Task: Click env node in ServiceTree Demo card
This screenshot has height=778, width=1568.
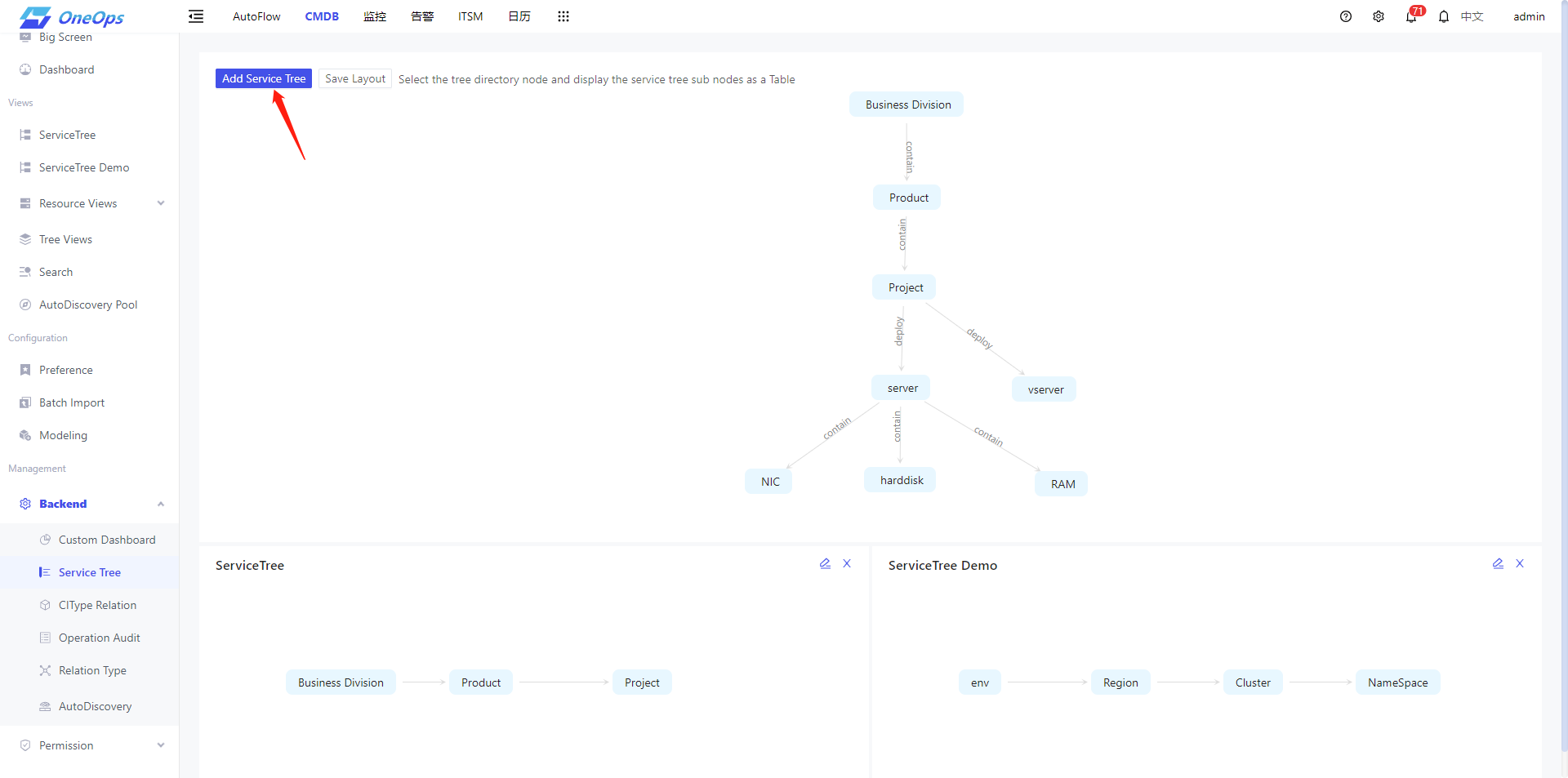Action: tap(980, 682)
